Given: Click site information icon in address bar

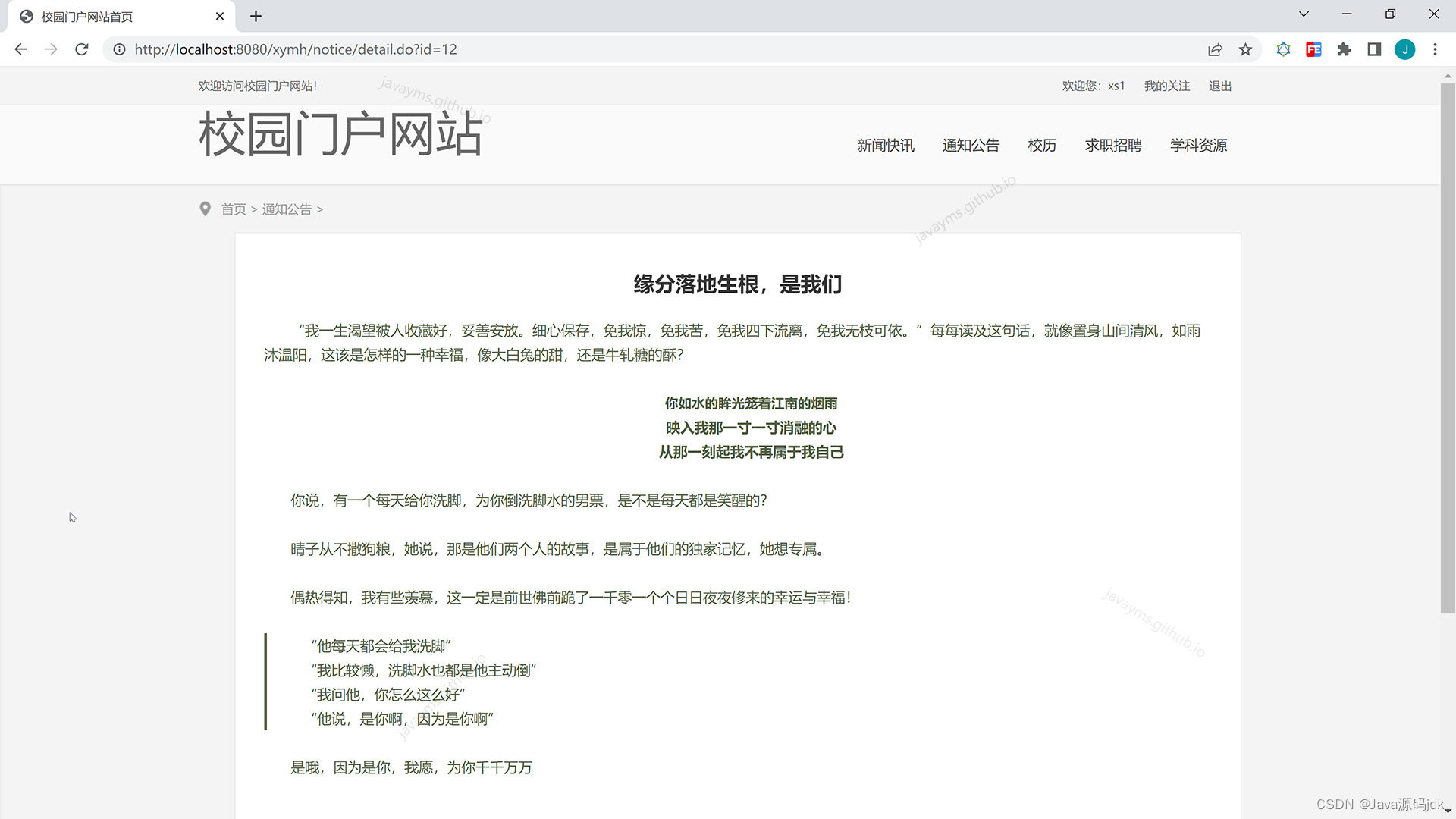Looking at the screenshot, I should [x=119, y=49].
